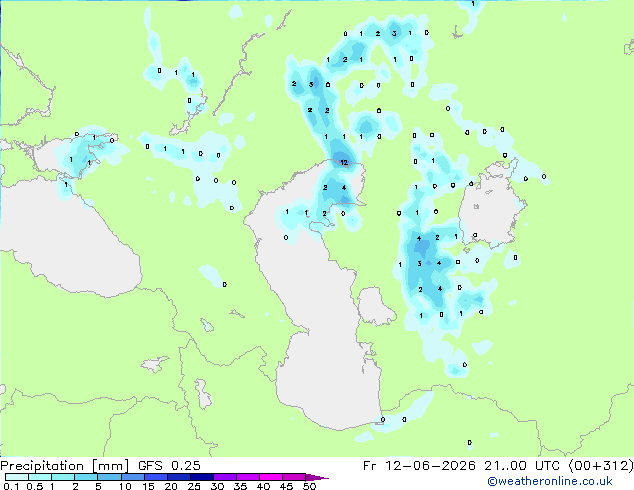The width and height of the screenshot is (634, 490).
Task: Click the 15–20 mm legend color swatch
Action: 156,477
